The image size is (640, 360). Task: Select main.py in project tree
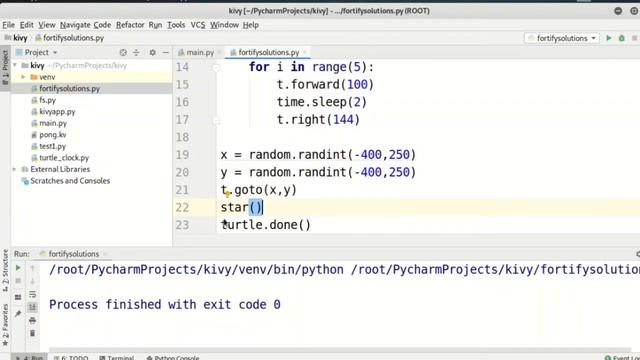click(53, 123)
